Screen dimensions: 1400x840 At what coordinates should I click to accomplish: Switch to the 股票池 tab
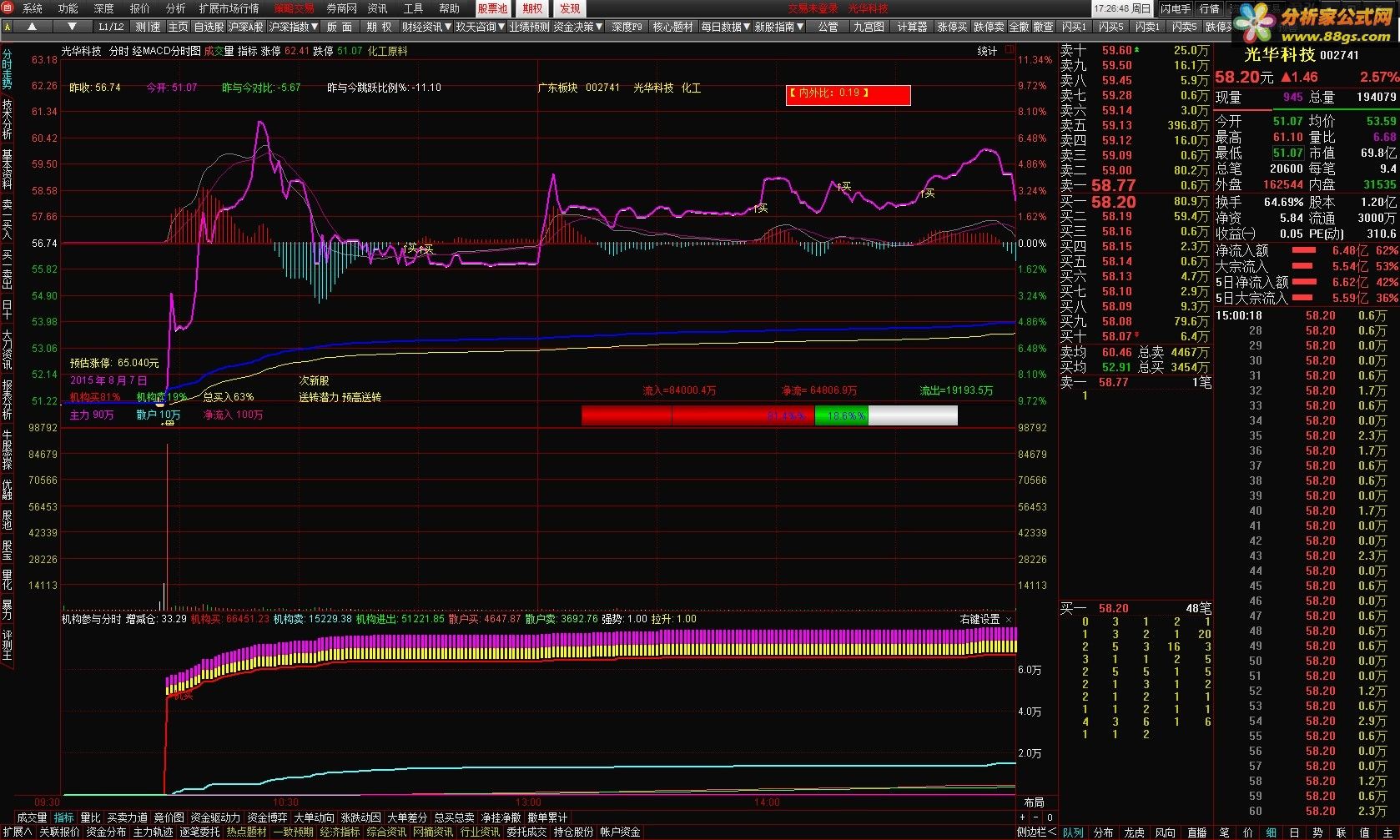[492, 8]
